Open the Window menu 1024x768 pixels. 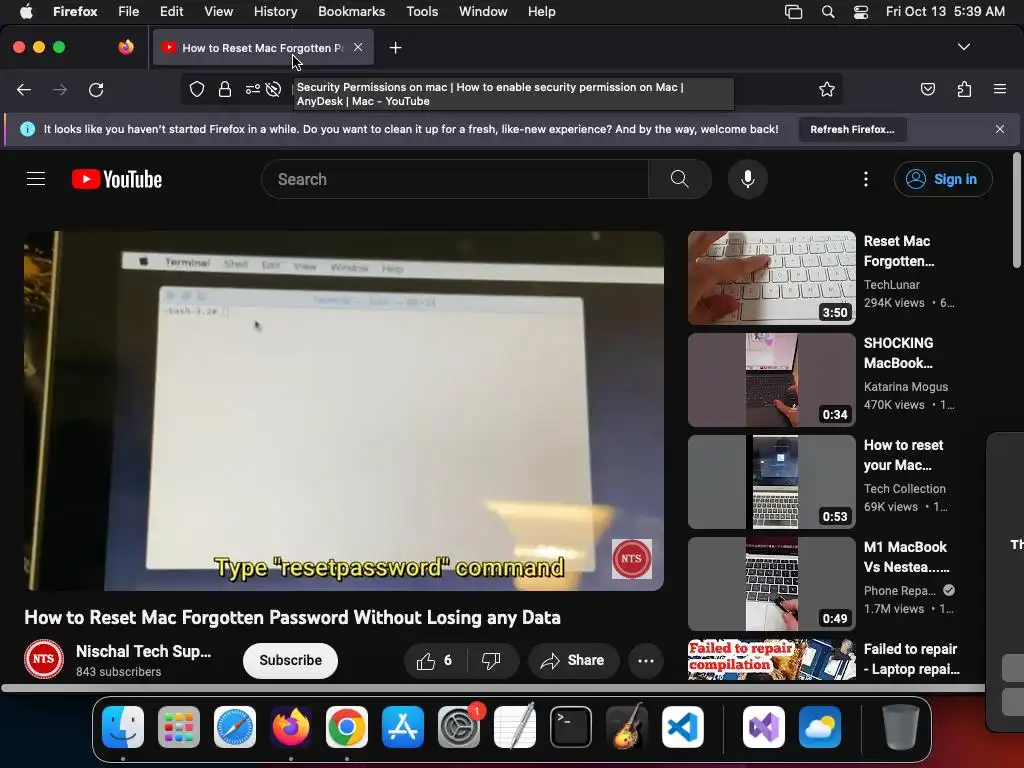483,11
